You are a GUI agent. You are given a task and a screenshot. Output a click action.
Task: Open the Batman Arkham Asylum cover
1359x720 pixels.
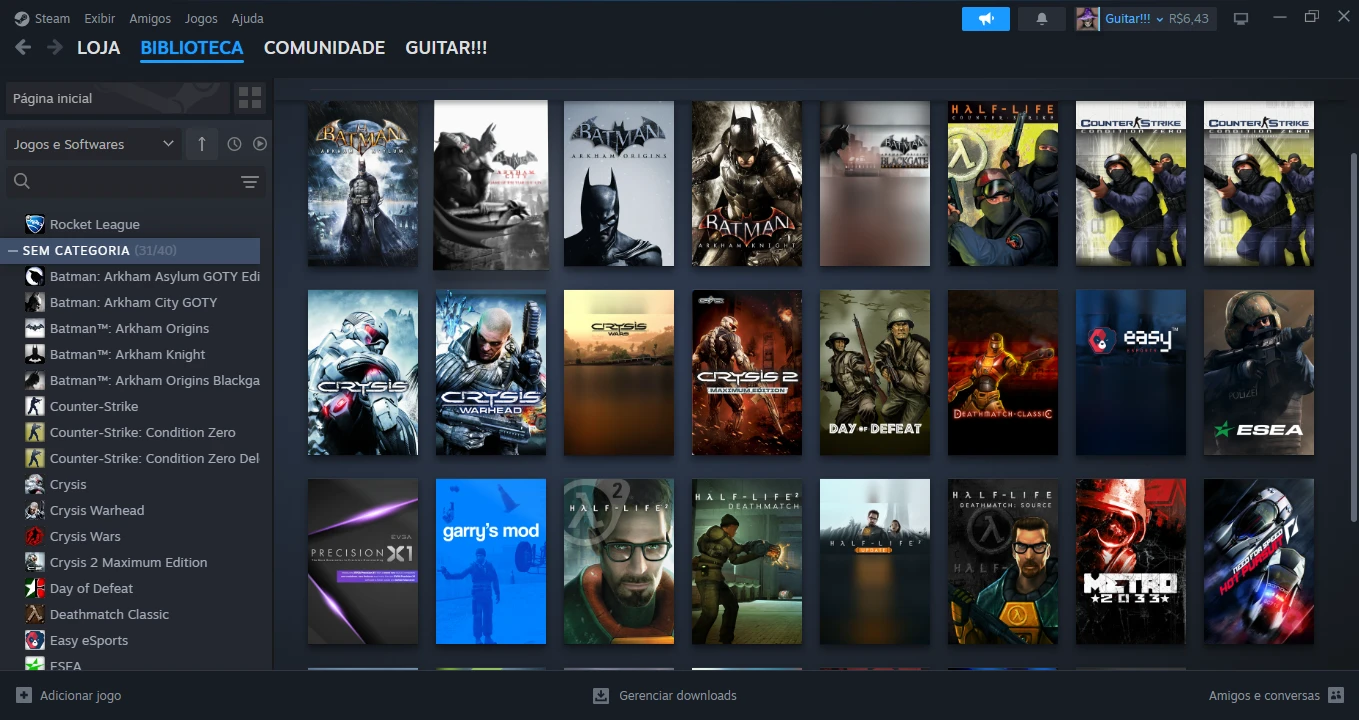(363, 183)
